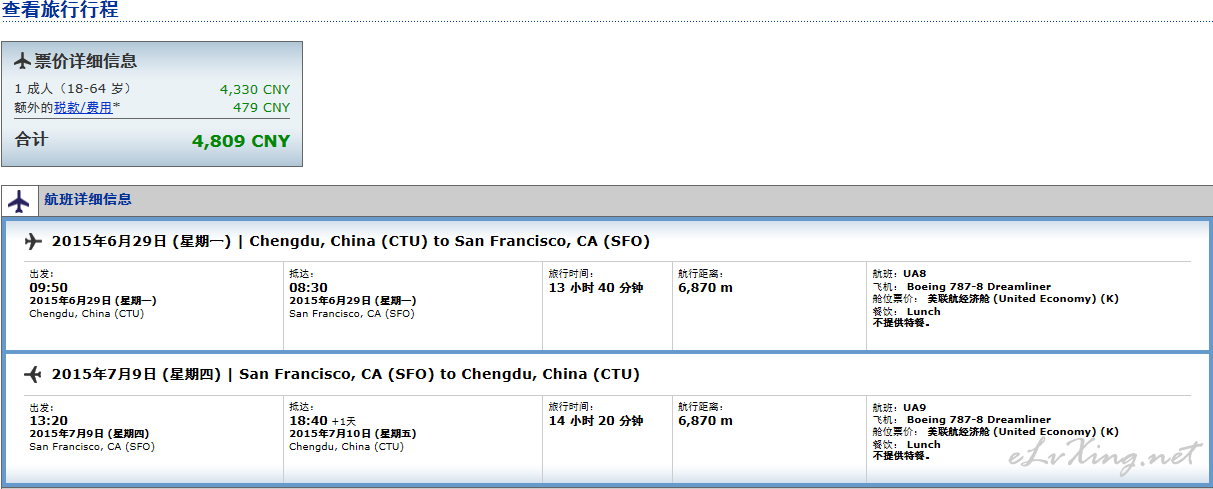Image resolution: width=1213 pixels, height=489 pixels.
Task: Click the 09:50 departure time
Action: click(48, 288)
